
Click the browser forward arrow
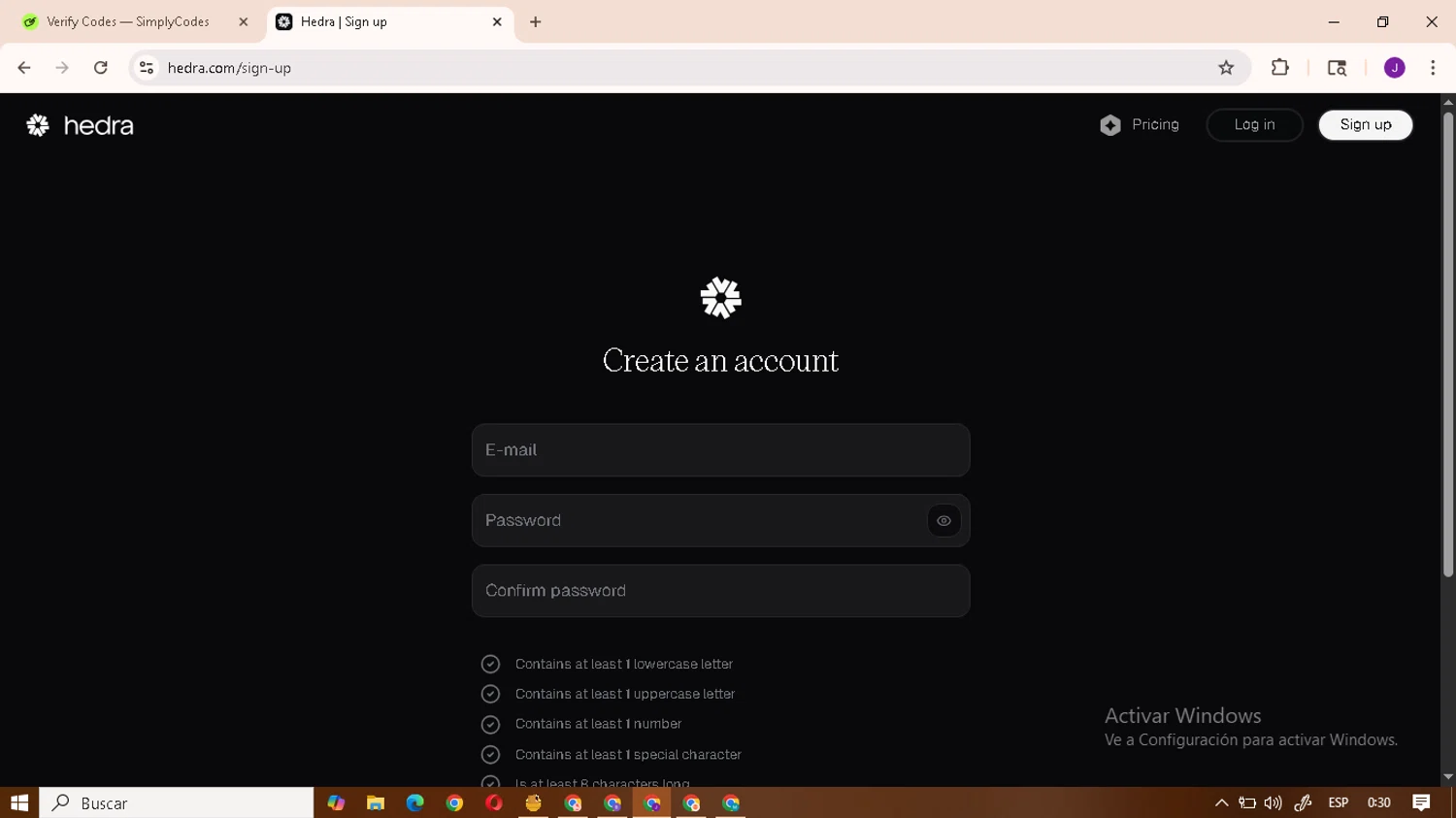[x=62, y=68]
